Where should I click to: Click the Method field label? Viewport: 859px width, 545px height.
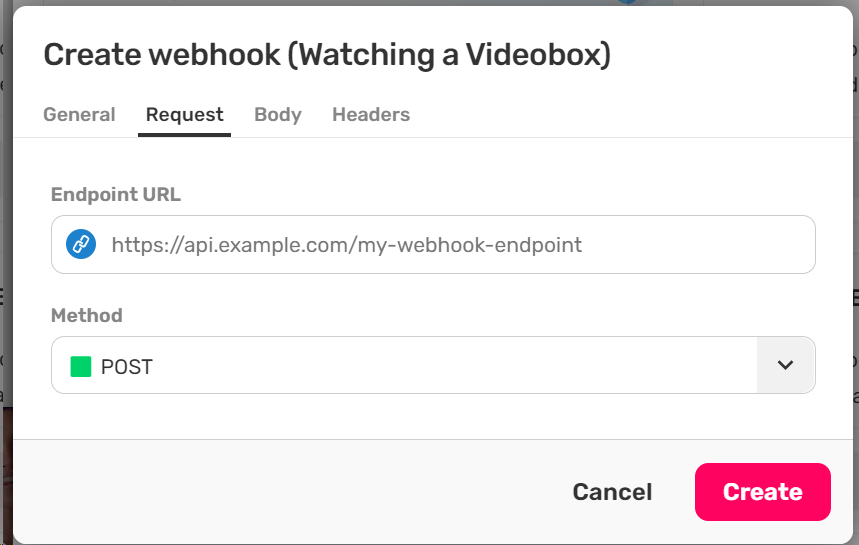[87, 316]
